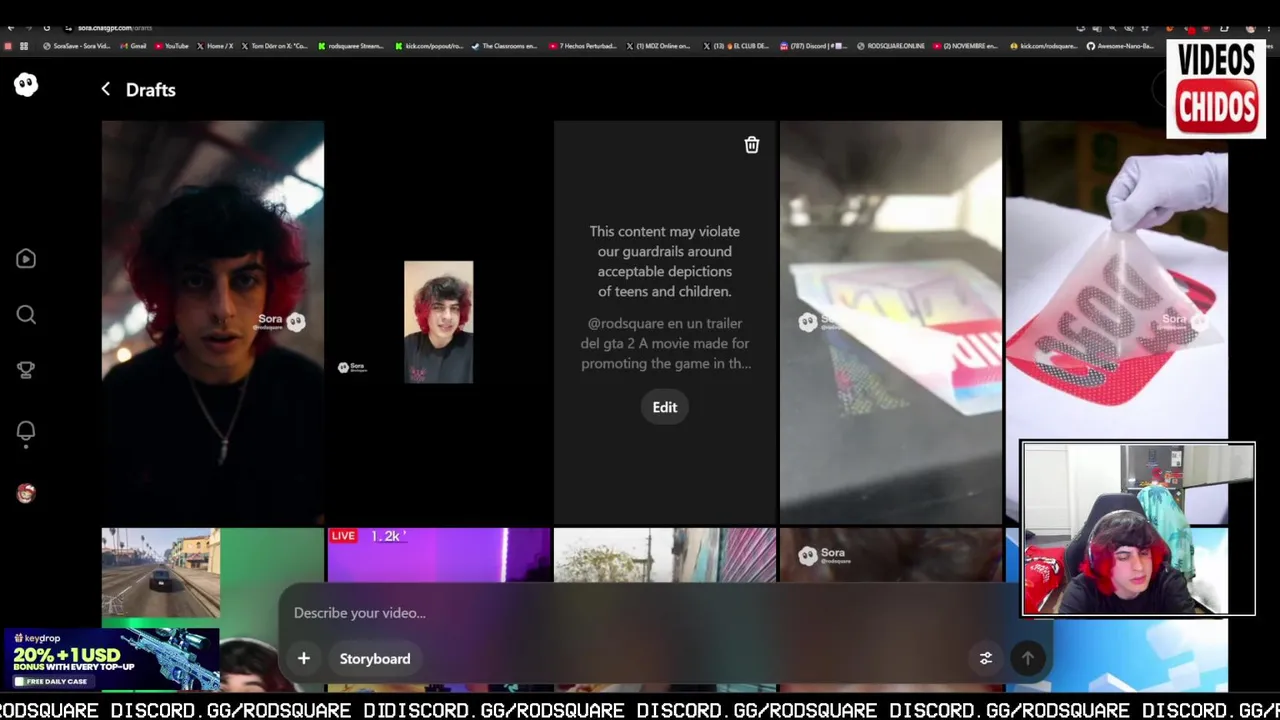
Task: Open the Gmail bookmark
Action: (133, 46)
